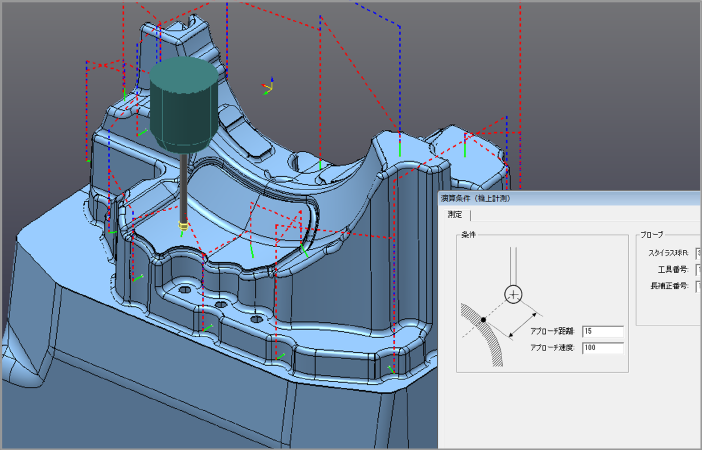Click the スタイラス球R label
The width and height of the screenshot is (702, 450).
(668, 253)
